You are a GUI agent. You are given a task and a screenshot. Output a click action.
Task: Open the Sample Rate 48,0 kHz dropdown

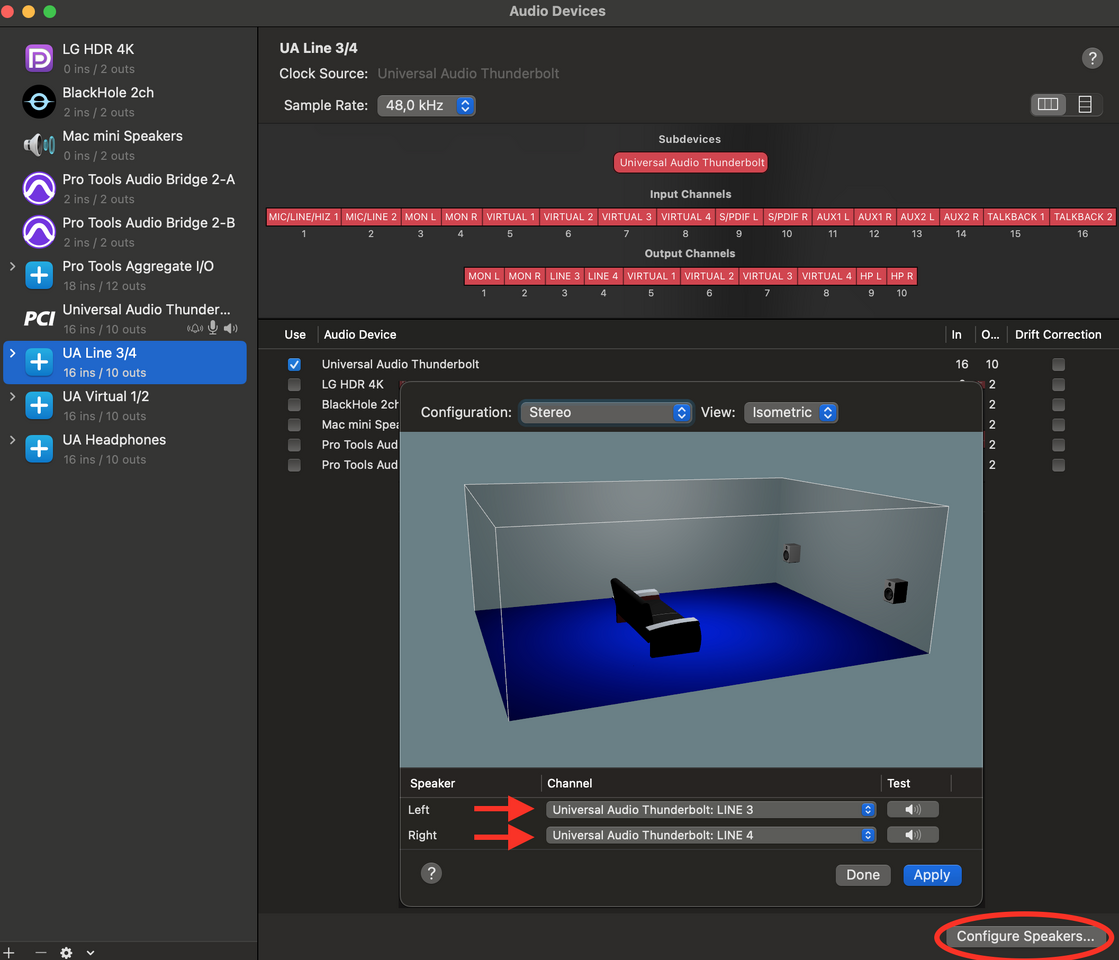(426, 105)
